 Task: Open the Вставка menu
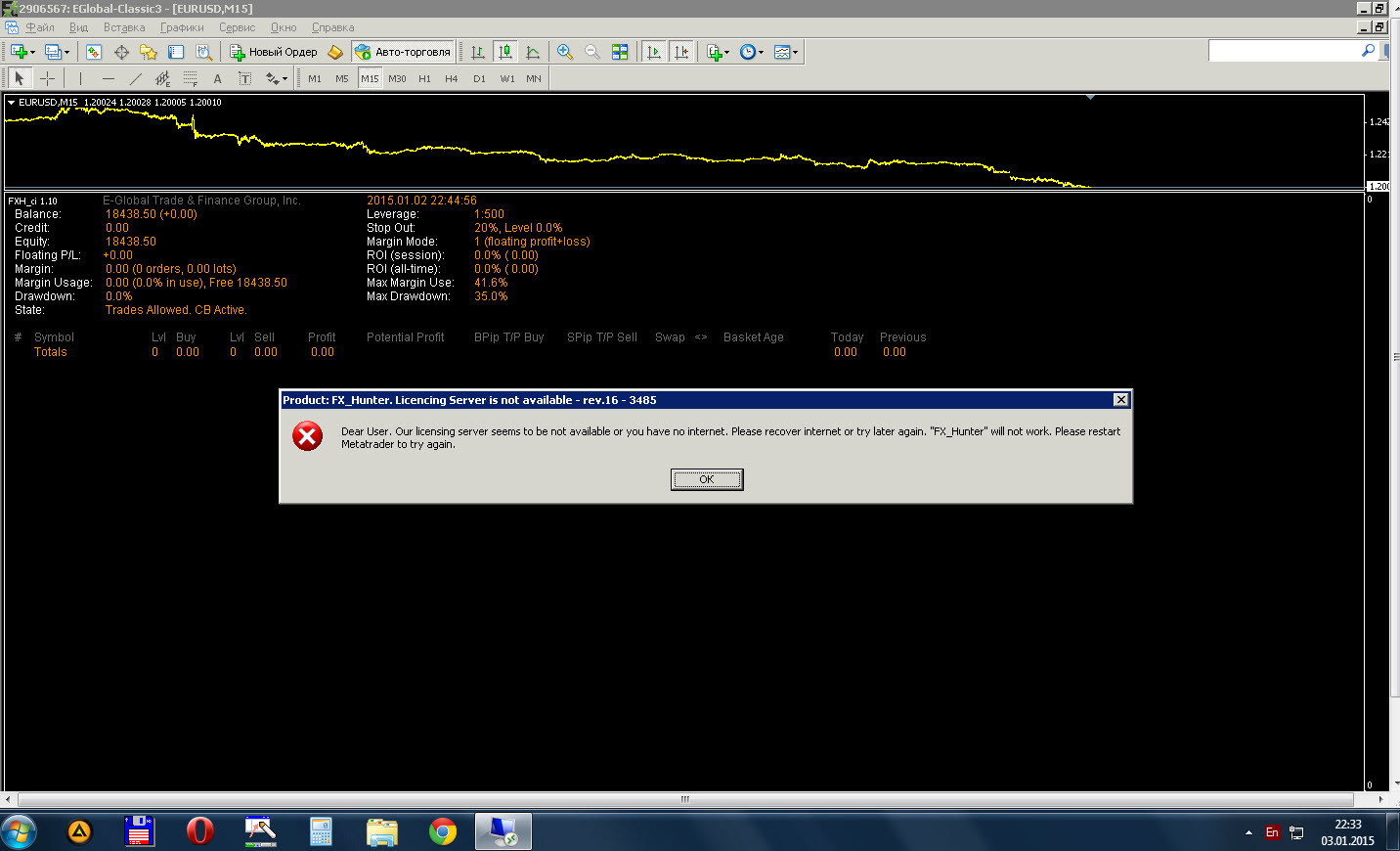coord(124,27)
